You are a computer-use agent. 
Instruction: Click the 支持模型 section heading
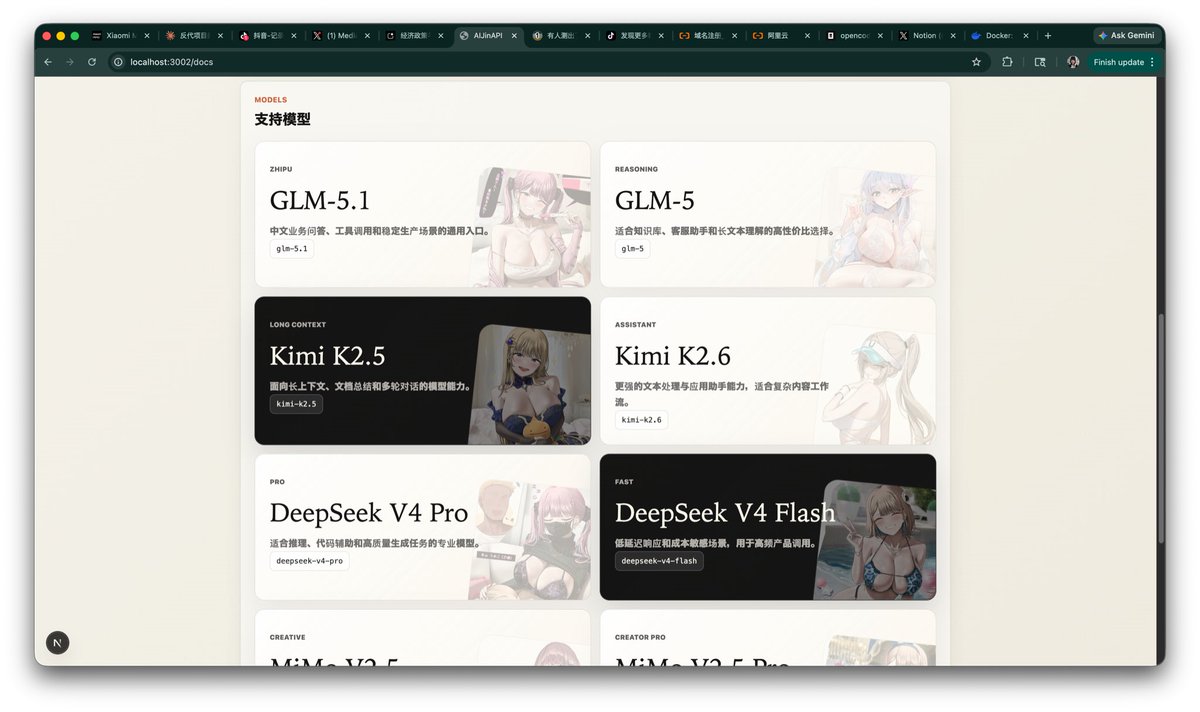[x=282, y=119]
